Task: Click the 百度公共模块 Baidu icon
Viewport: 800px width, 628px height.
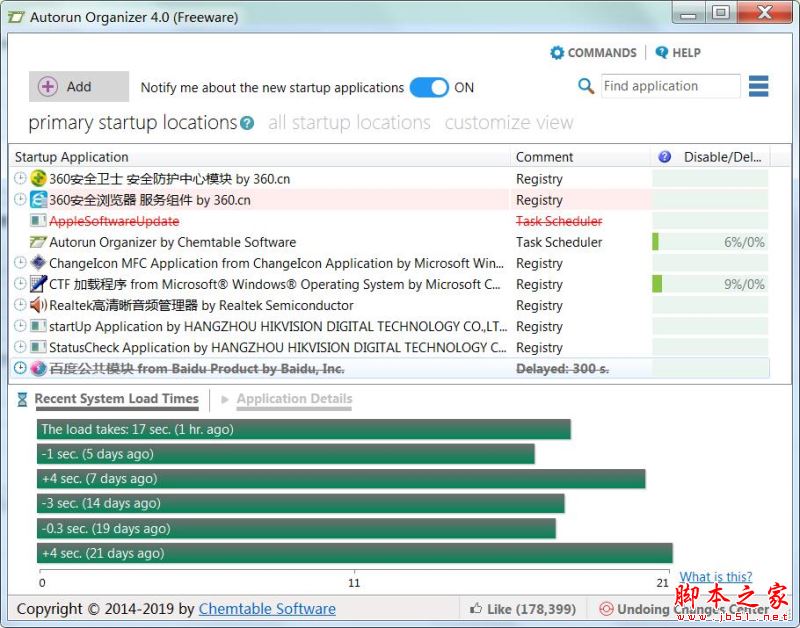Action: click(38, 368)
